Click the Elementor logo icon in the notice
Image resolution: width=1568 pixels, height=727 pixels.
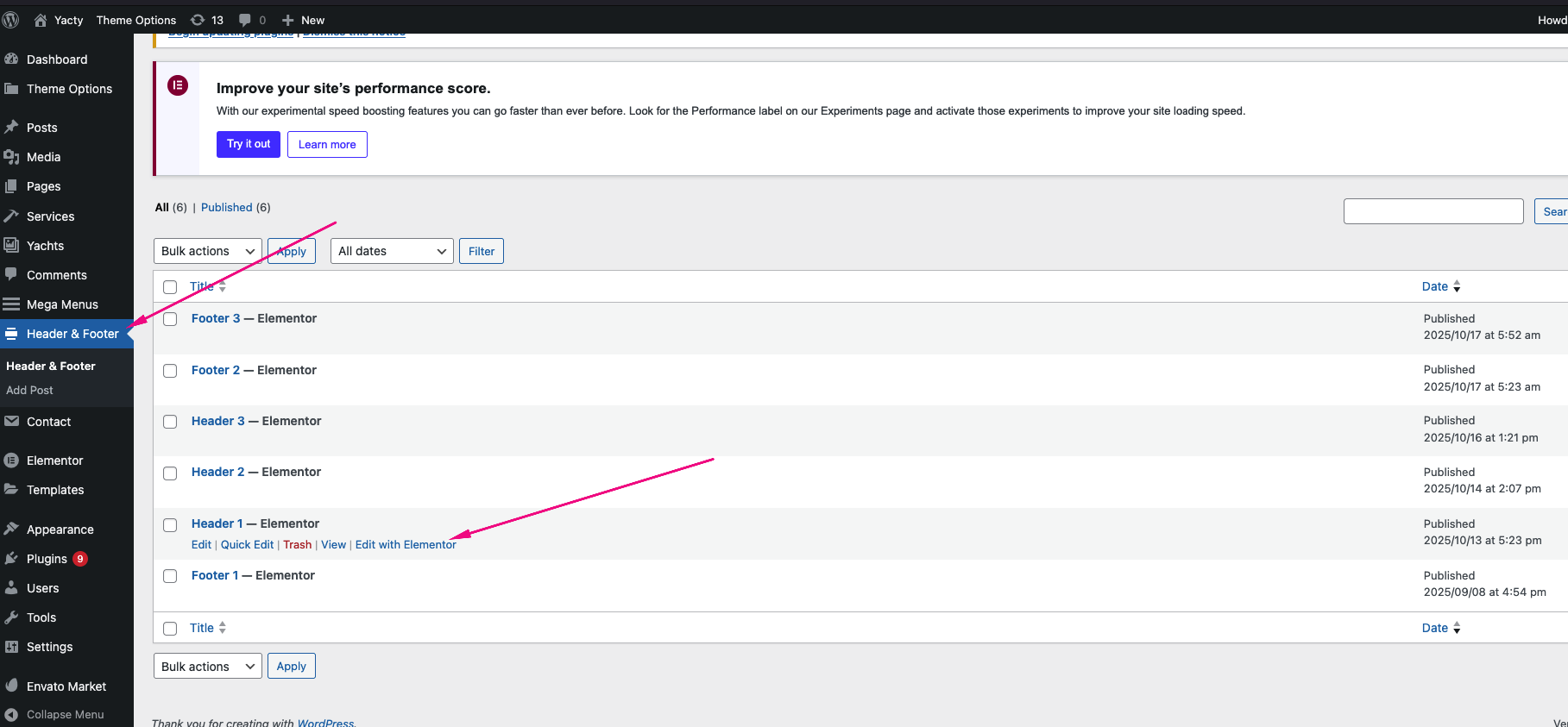coord(178,85)
